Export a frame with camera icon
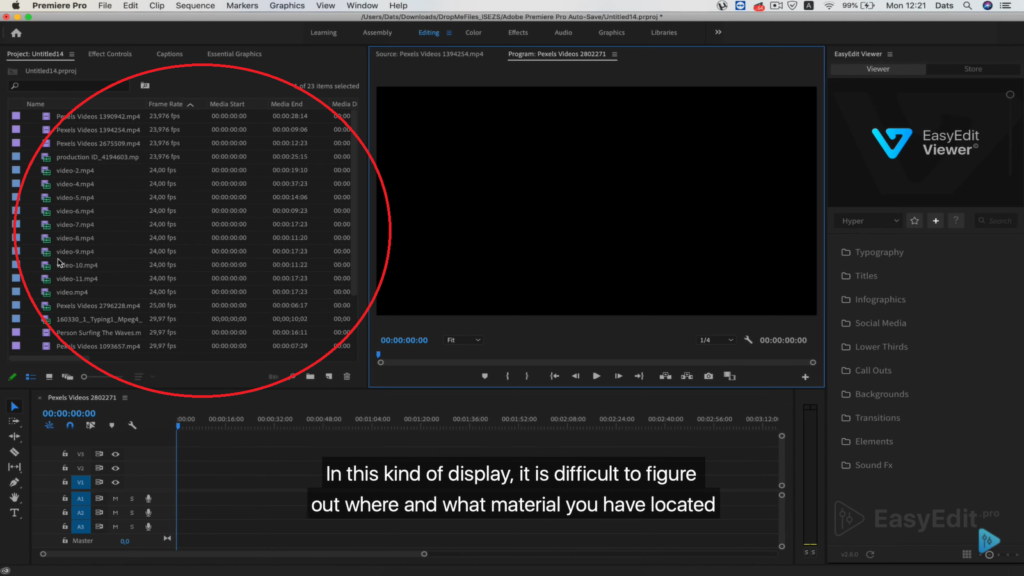1024x576 pixels. click(709, 376)
